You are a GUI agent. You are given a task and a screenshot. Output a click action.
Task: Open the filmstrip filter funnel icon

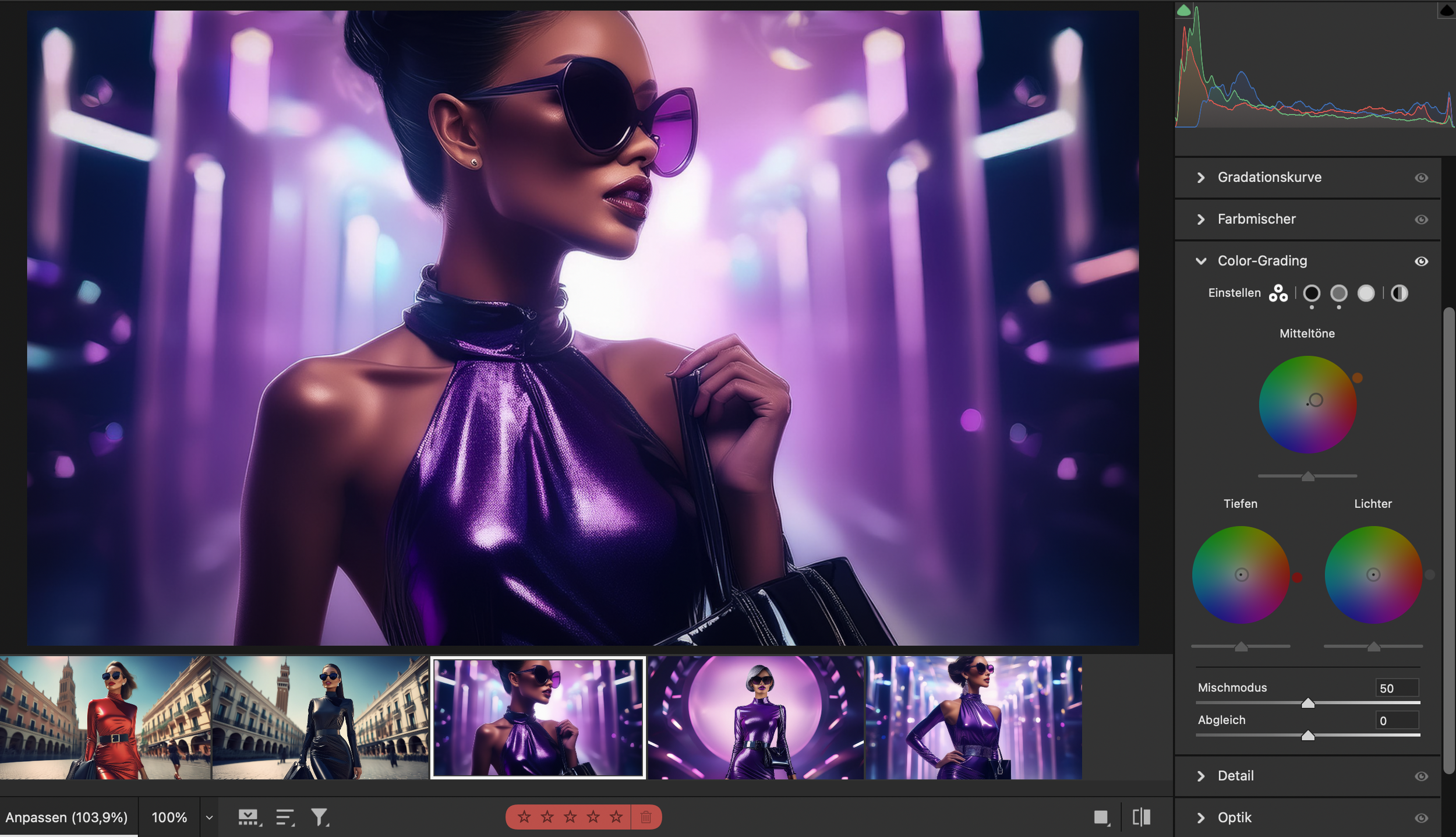tap(319, 817)
